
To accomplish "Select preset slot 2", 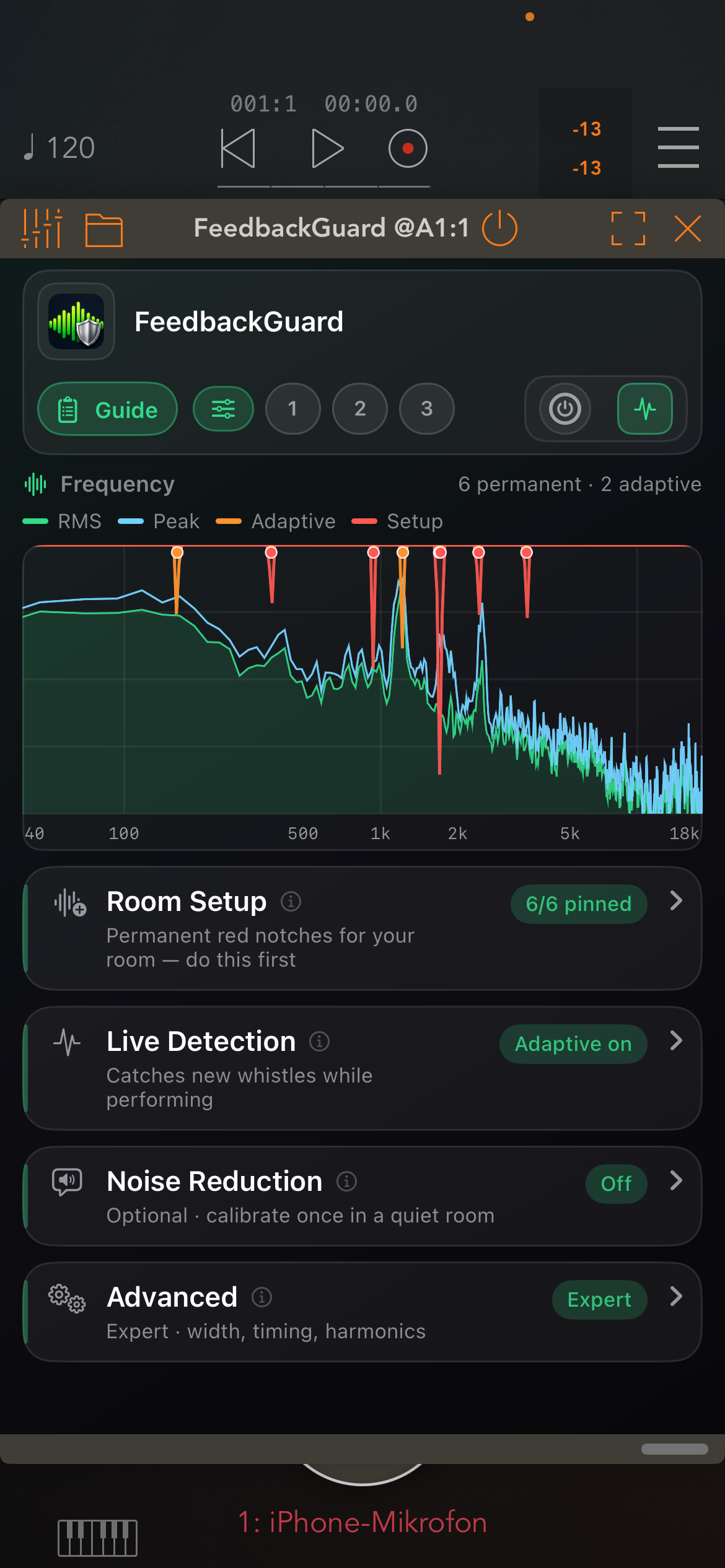I will pos(360,409).
